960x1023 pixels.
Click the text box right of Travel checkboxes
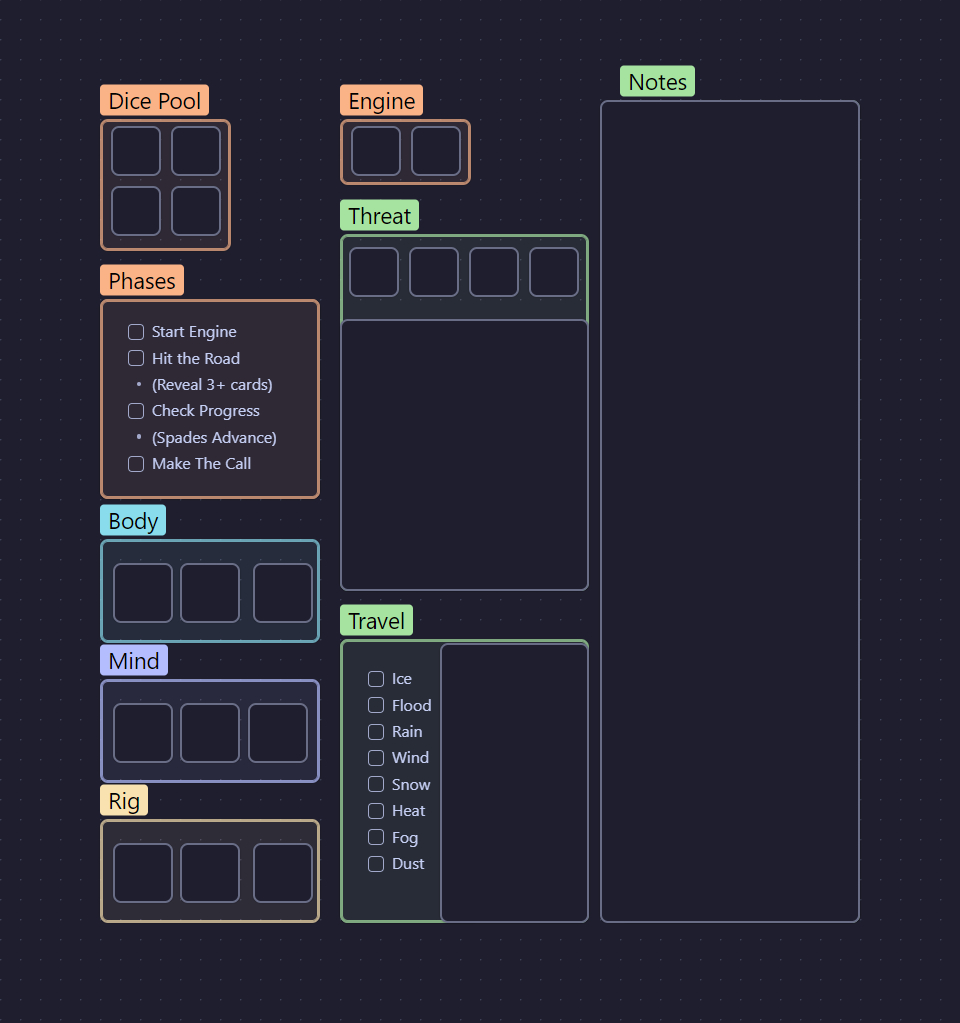[x=514, y=782]
